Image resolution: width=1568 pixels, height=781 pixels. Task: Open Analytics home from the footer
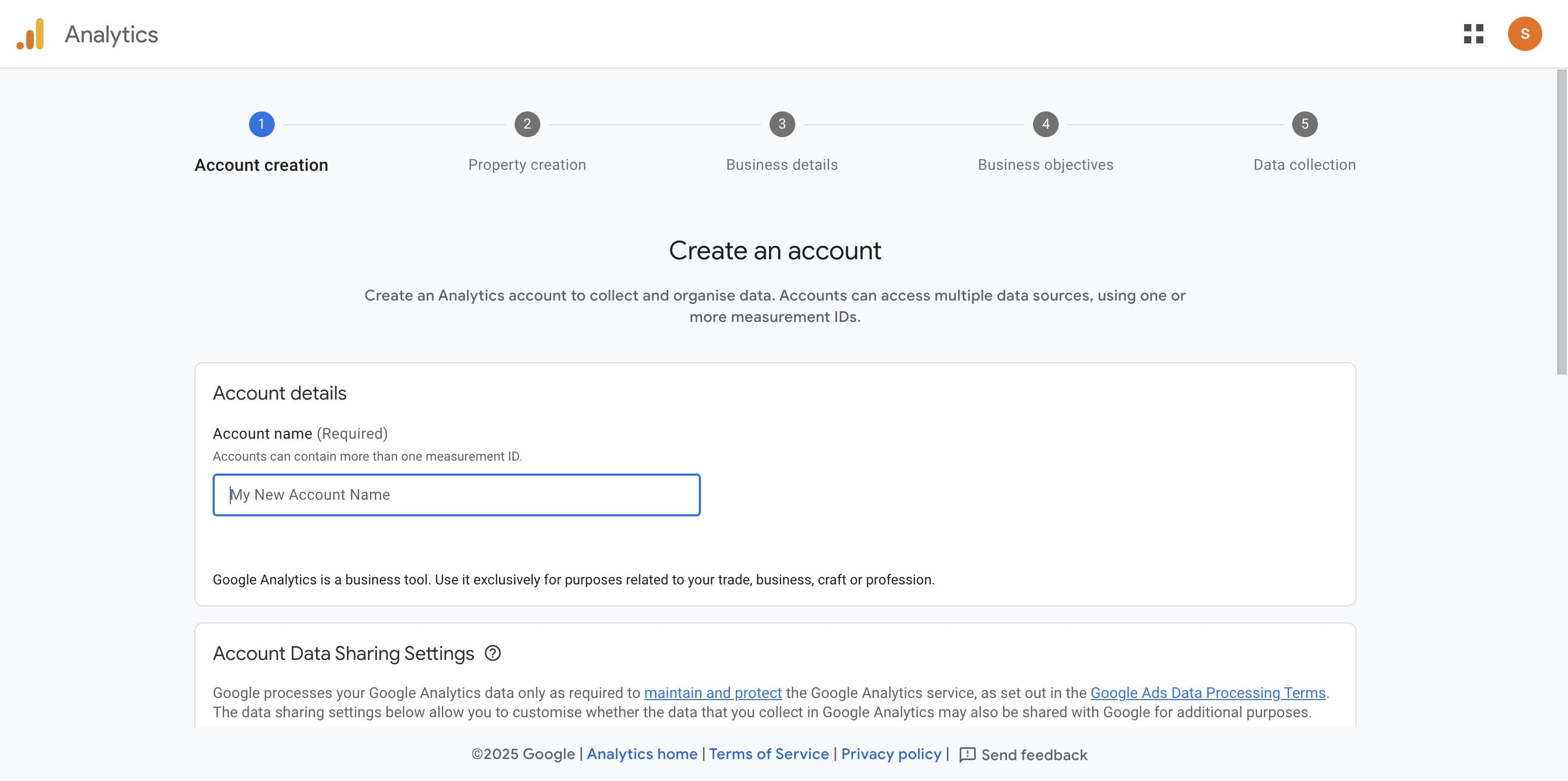click(642, 754)
